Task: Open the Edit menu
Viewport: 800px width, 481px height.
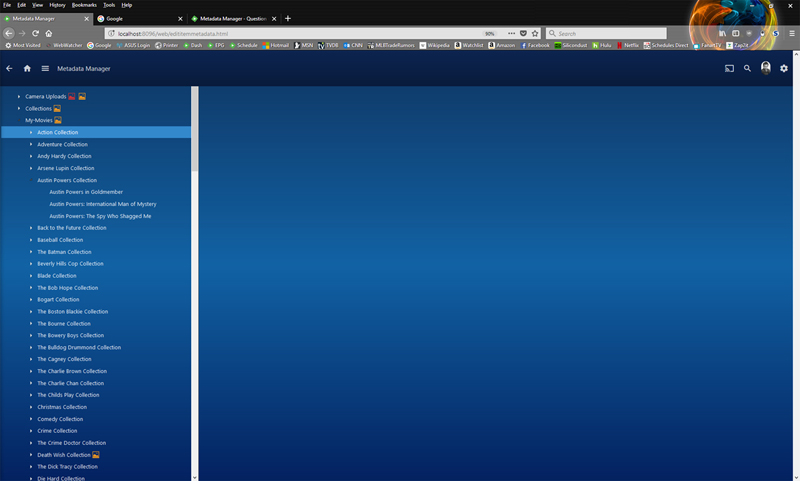Action: tap(21, 5)
